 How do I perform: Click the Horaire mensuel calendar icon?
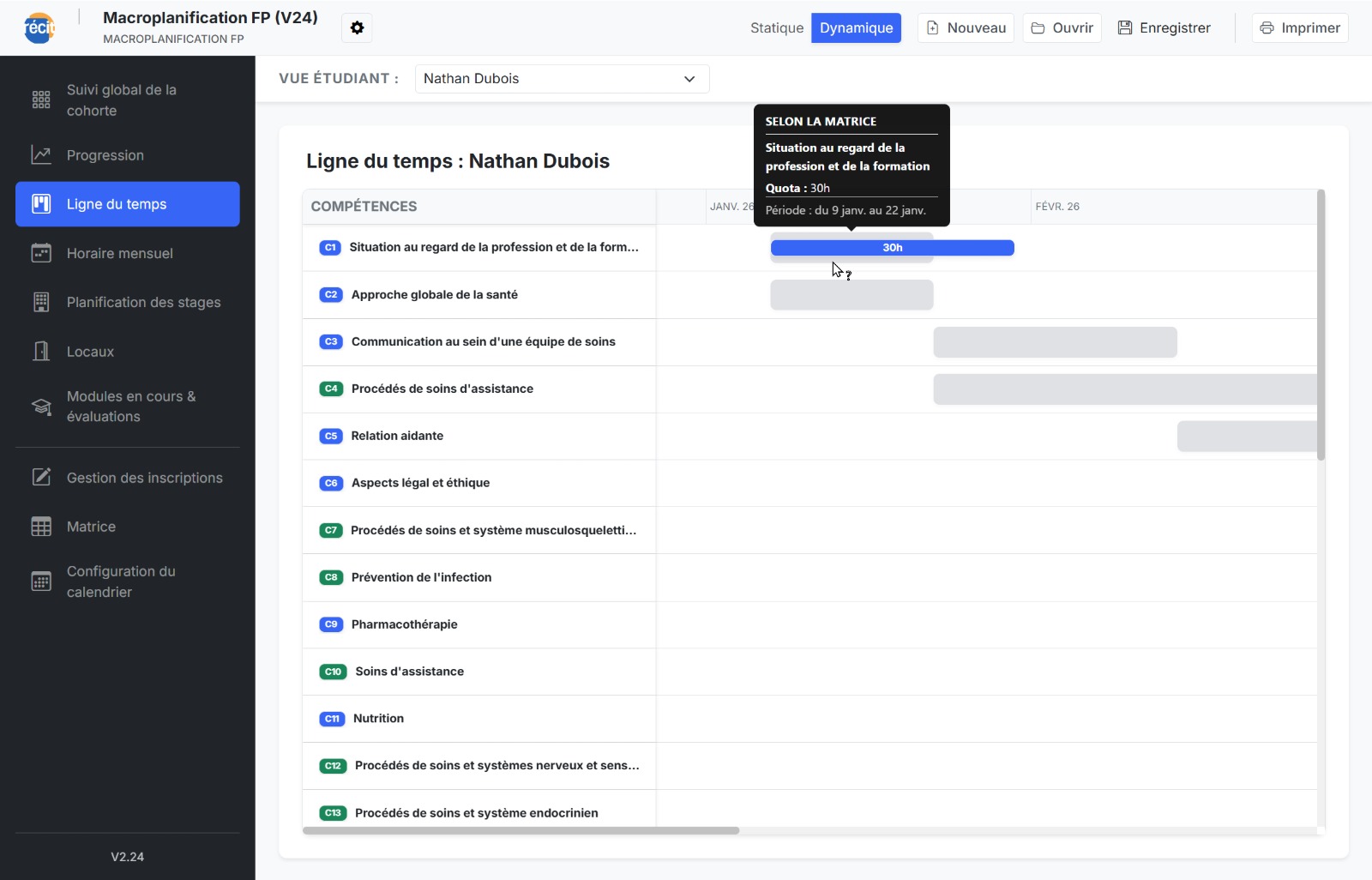pyautogui.click(x=41, y=253)
